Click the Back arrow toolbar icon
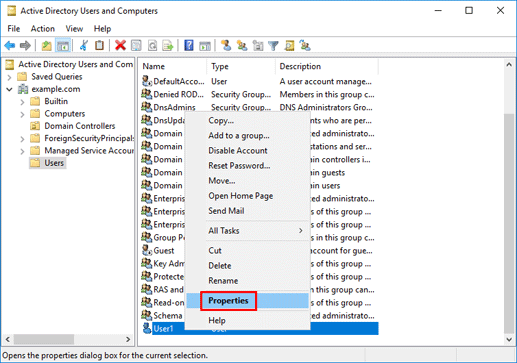Image resolution: width=517 pixels, height=363 pixels. click(x=10, y=45)
